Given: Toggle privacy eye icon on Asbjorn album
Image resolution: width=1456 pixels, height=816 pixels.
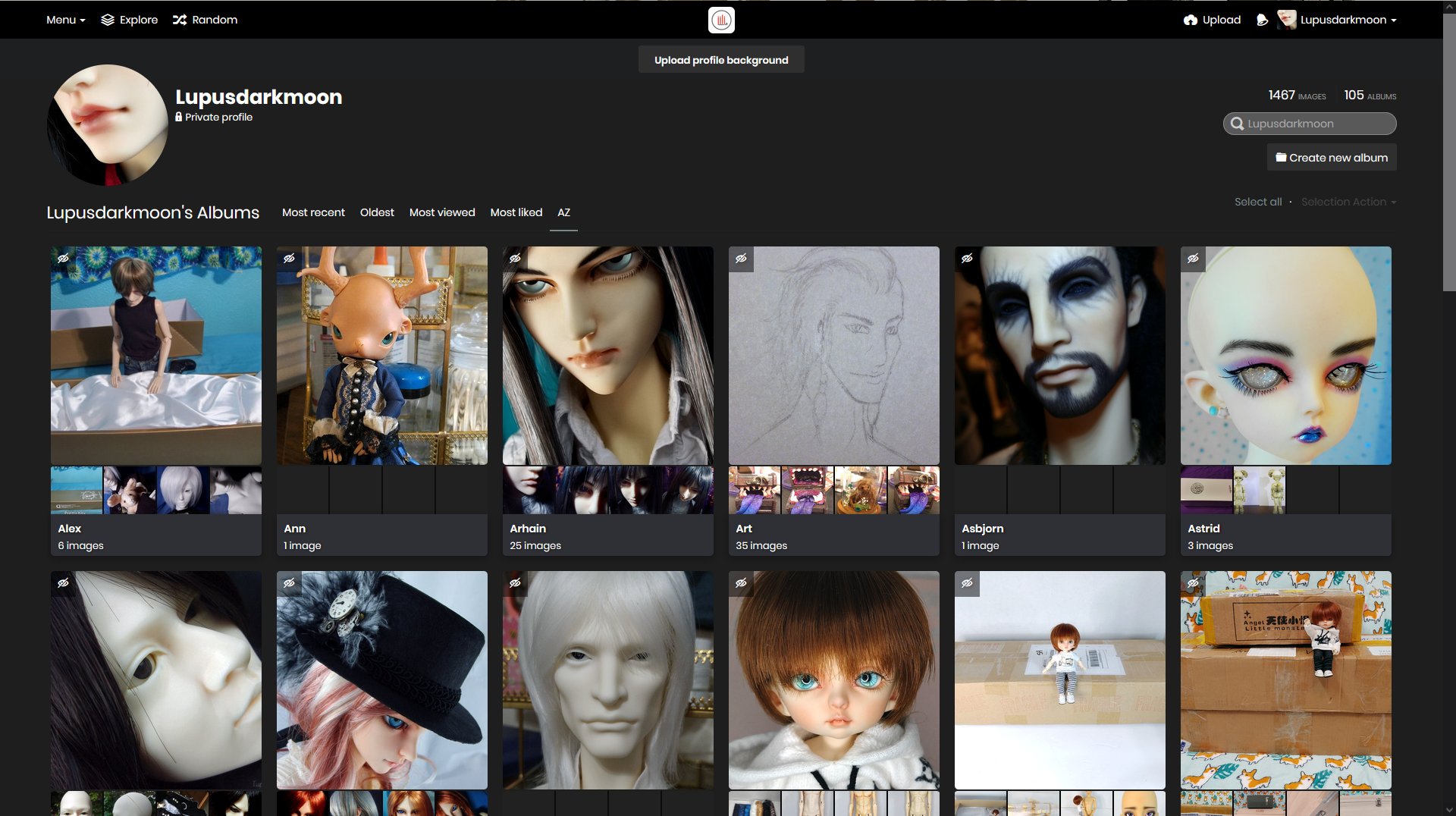Looking at the screenshot, I should coord(967,259).
